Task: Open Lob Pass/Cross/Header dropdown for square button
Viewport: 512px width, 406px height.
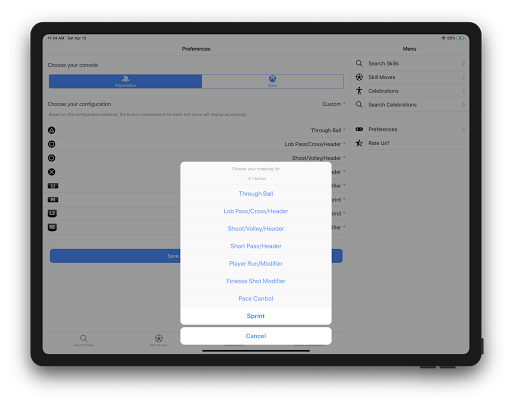Action: point(315,144)
